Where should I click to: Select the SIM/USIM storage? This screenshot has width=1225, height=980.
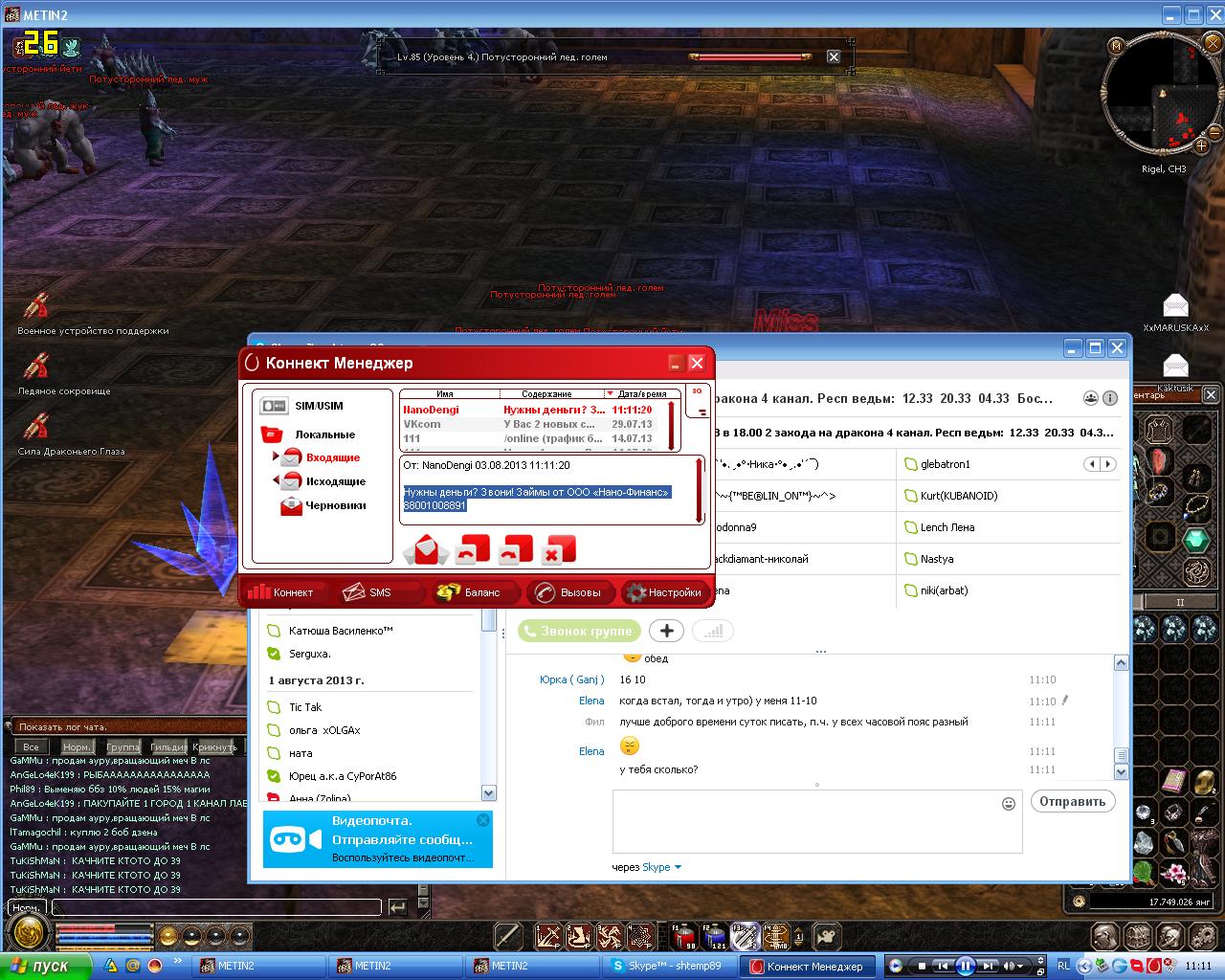[302, 406]
